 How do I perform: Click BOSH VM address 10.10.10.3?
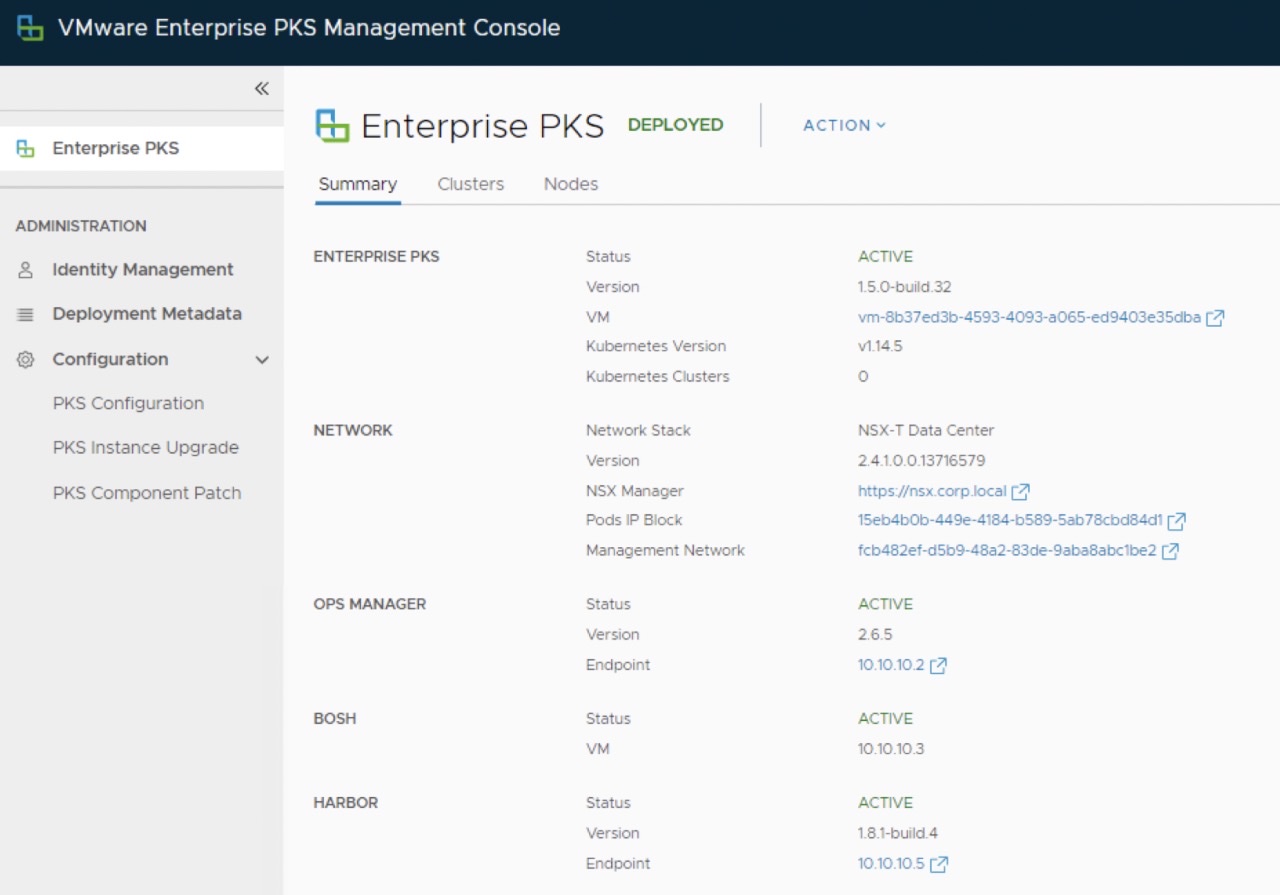coord(891,749)
